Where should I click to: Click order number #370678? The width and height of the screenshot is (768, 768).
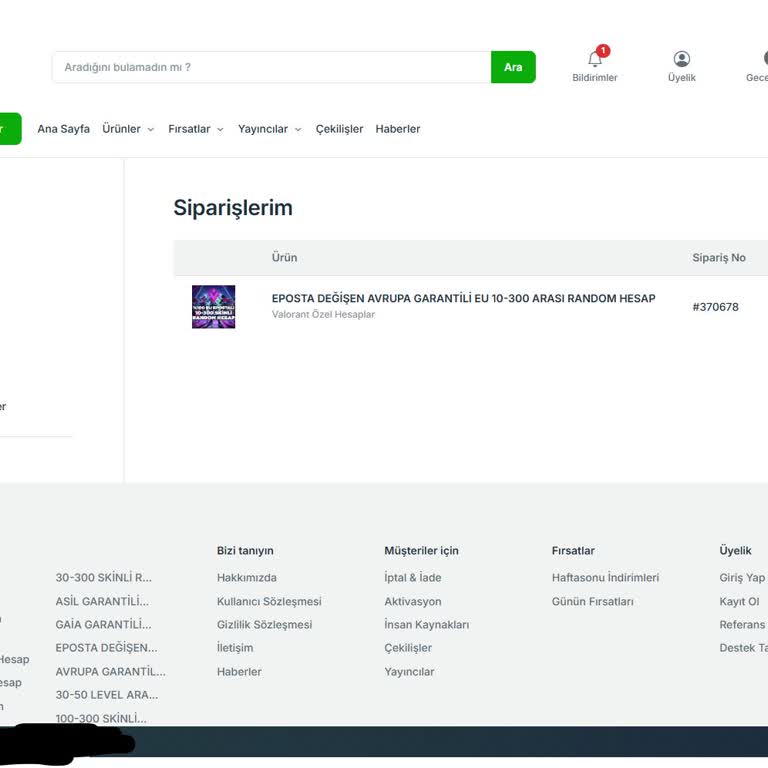point(715,307)
